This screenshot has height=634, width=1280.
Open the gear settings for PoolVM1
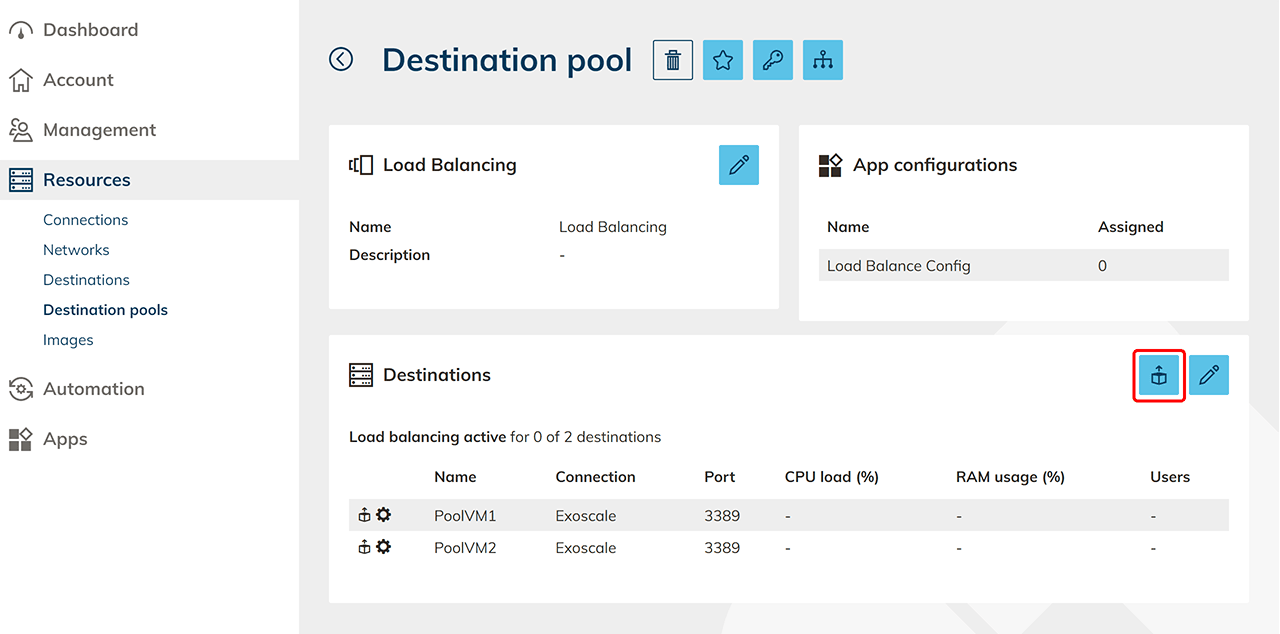[x=384, y=515]
